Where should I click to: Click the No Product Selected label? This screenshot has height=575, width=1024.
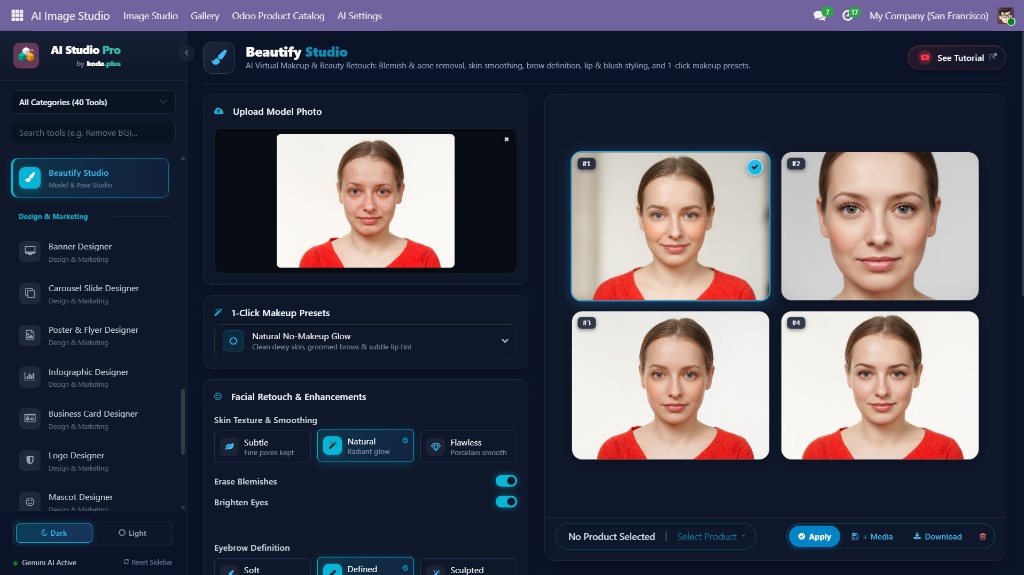[x=611, y=536]
